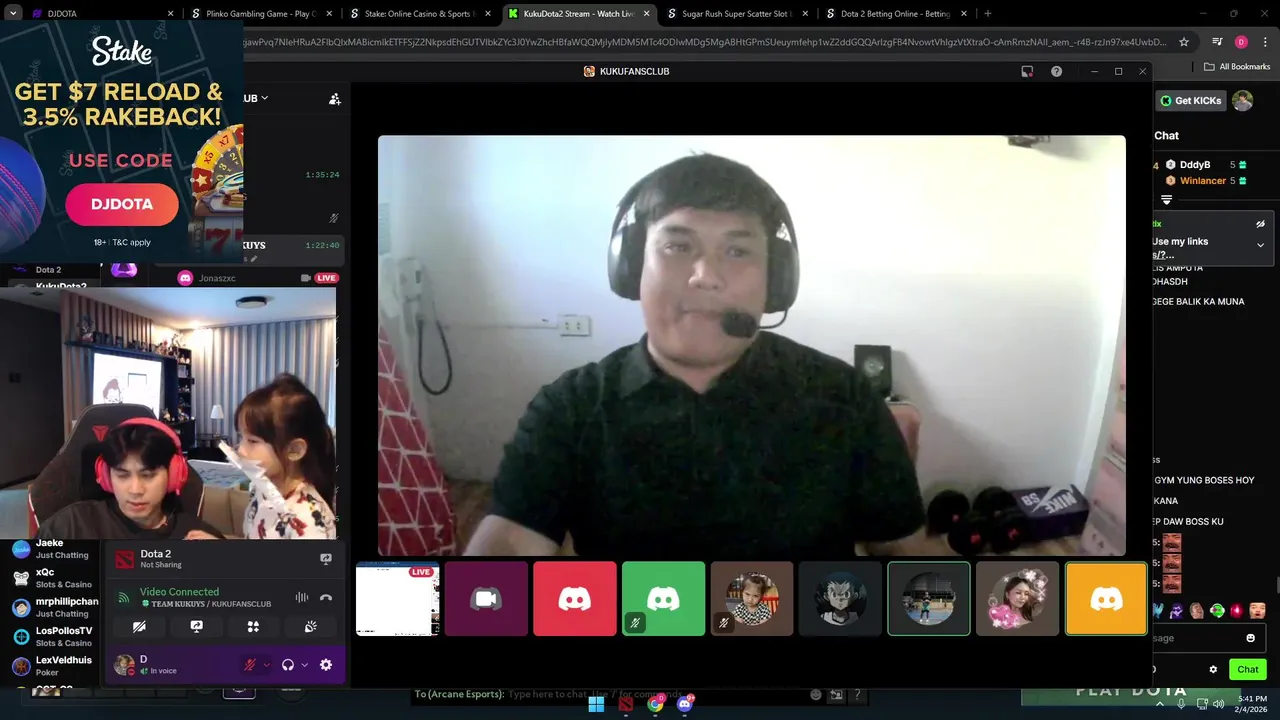Open system volume tray icon

click(x=1218, y=704)
